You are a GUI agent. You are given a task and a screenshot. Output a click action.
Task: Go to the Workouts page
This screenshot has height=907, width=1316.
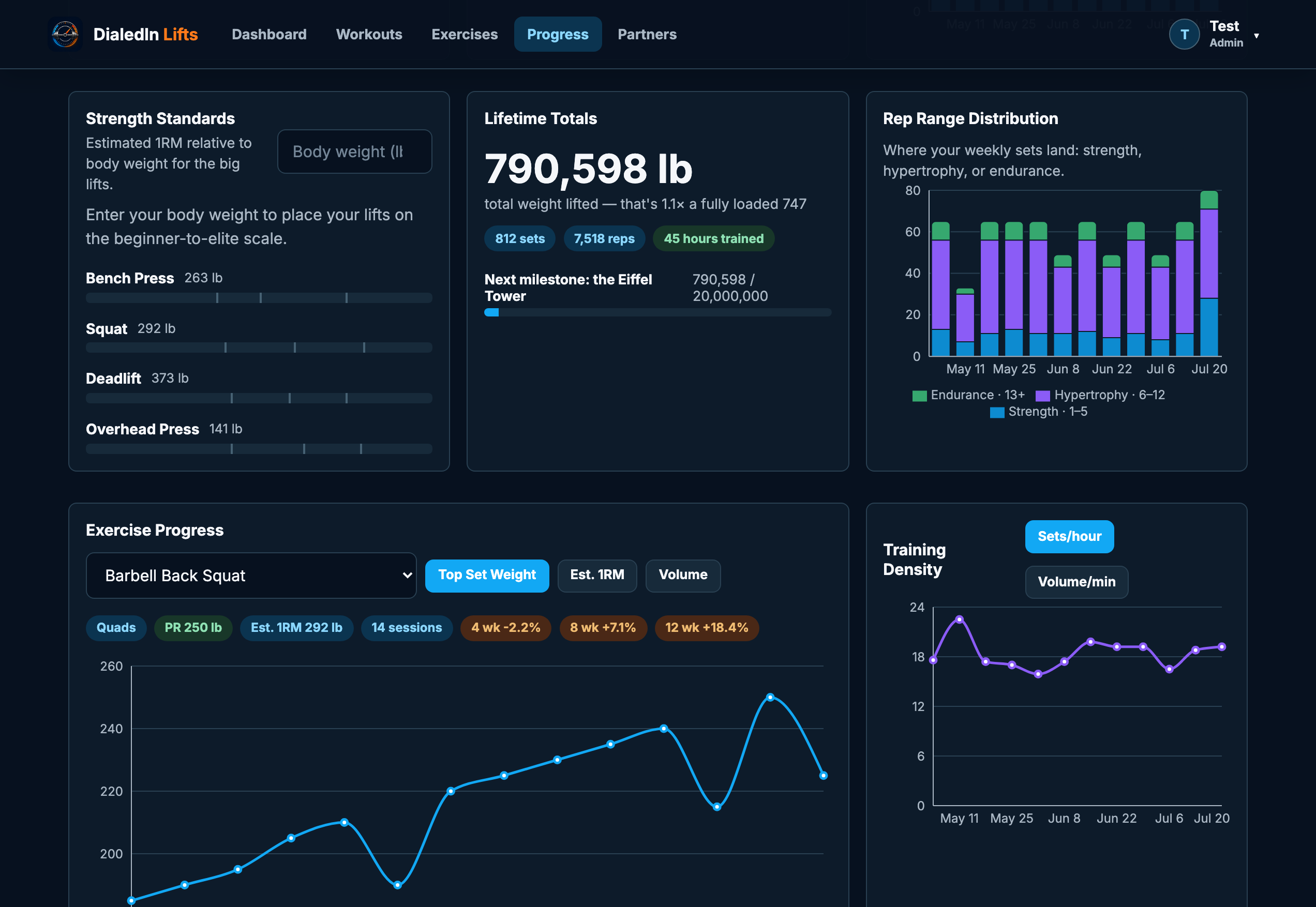tap(369, 34)
